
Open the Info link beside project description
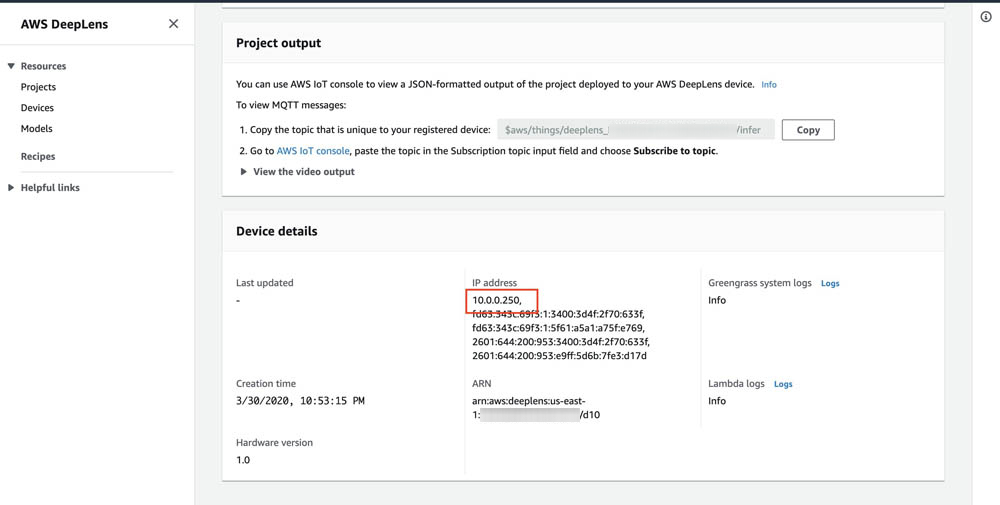point(768,84)
